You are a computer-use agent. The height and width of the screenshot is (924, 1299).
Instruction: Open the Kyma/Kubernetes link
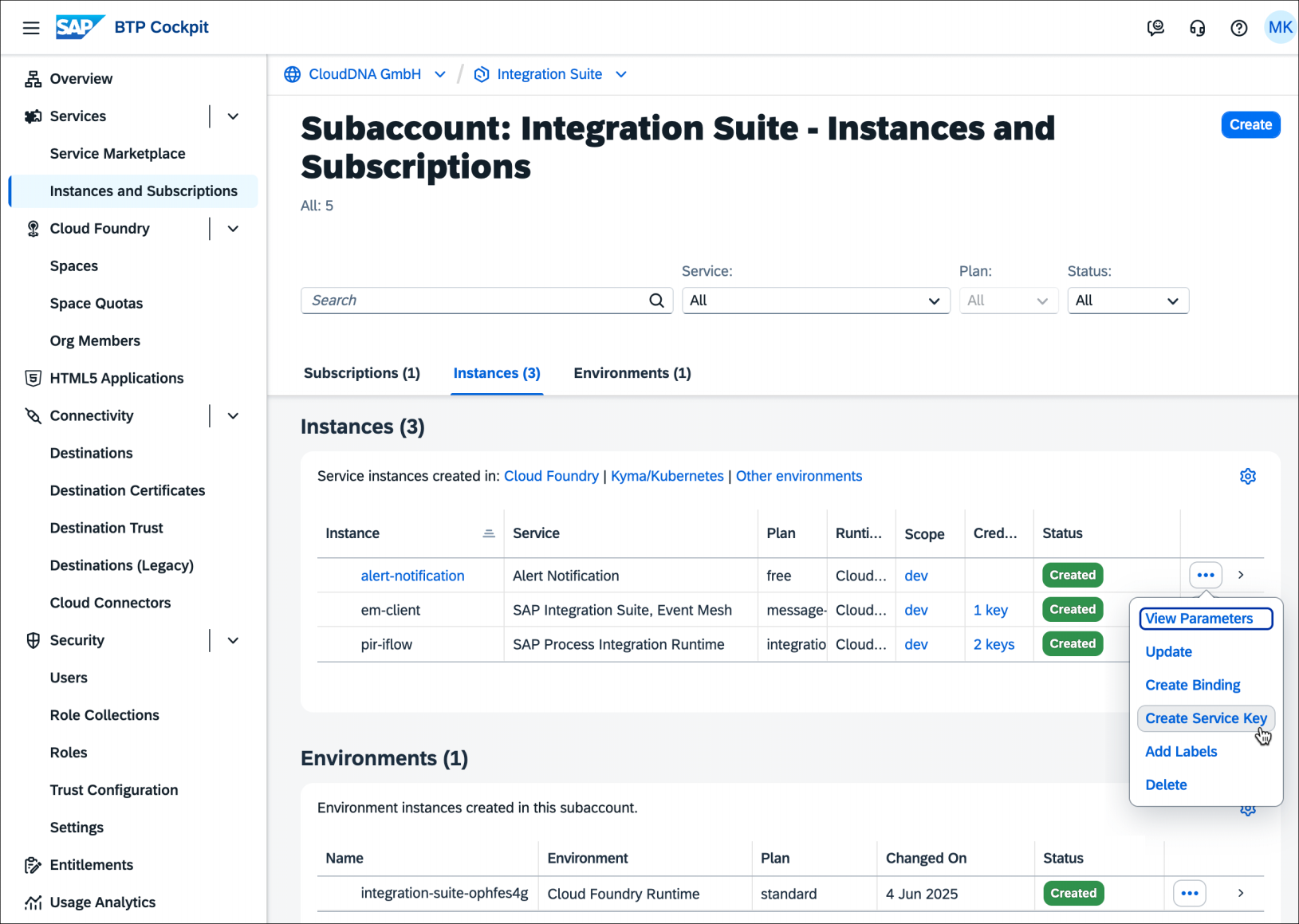click(667, 476)
